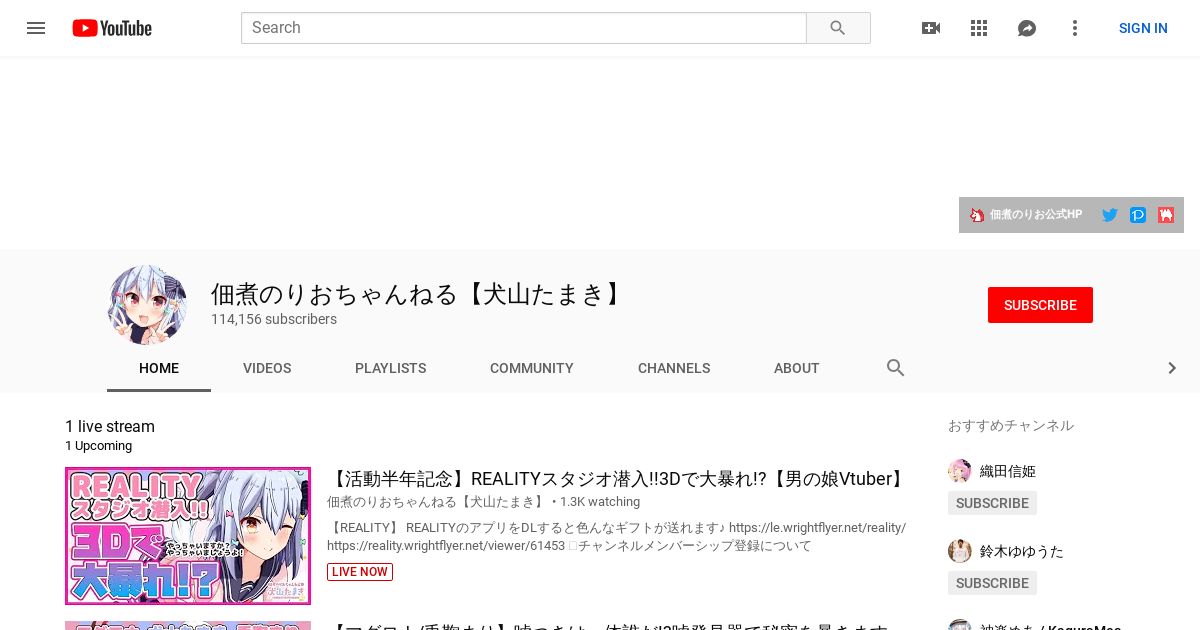The height and width of the screenshot is (630, 1200).
Task: Click the 織田信姫 channel name
Action: click(1008, 471)
